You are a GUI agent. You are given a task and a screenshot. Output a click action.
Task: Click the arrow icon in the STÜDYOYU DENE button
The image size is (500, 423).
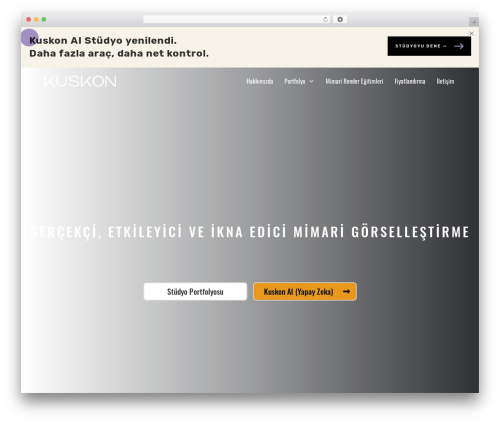(x=459, y=46)
